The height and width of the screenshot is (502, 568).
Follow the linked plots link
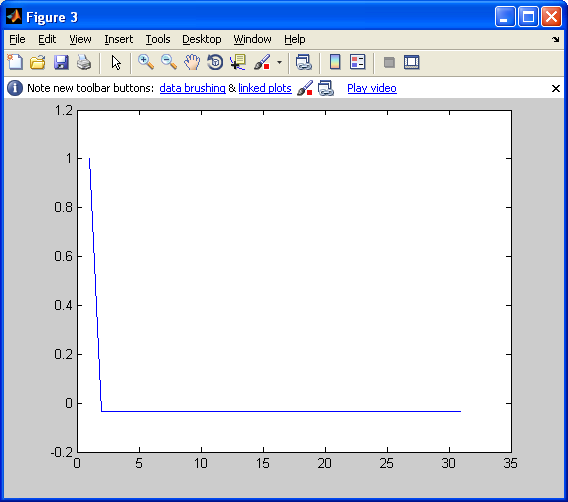[x=265, y=88]
